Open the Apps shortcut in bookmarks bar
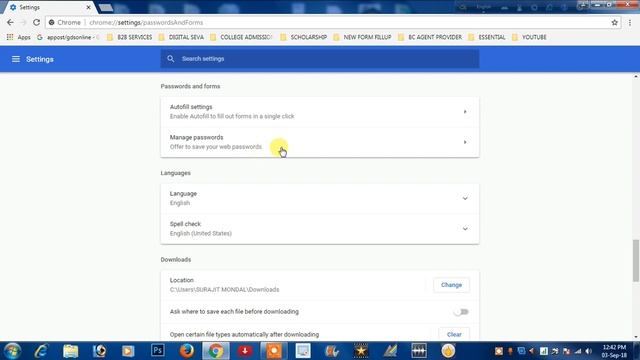The width and height of the screenshot is (640, 360). 18,37
